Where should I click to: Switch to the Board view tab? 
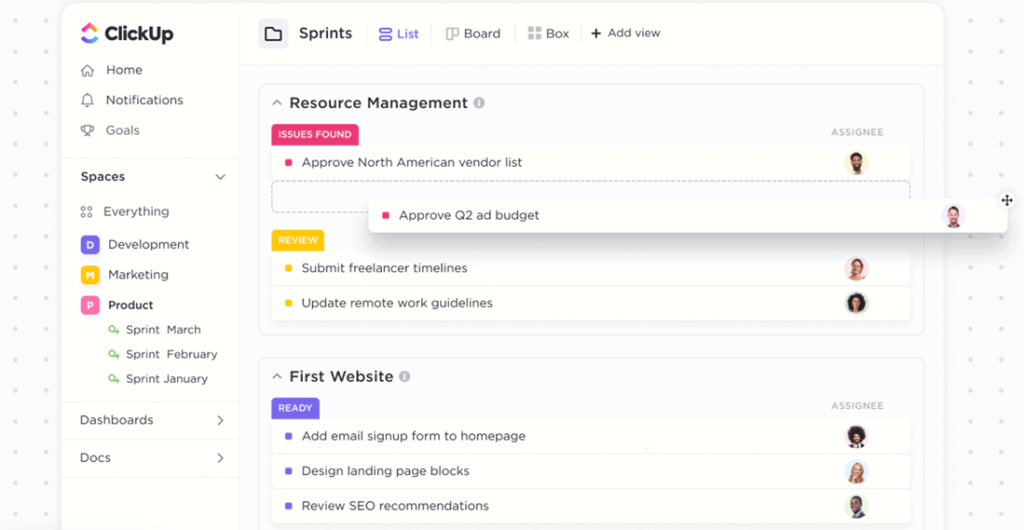[473, 33]
